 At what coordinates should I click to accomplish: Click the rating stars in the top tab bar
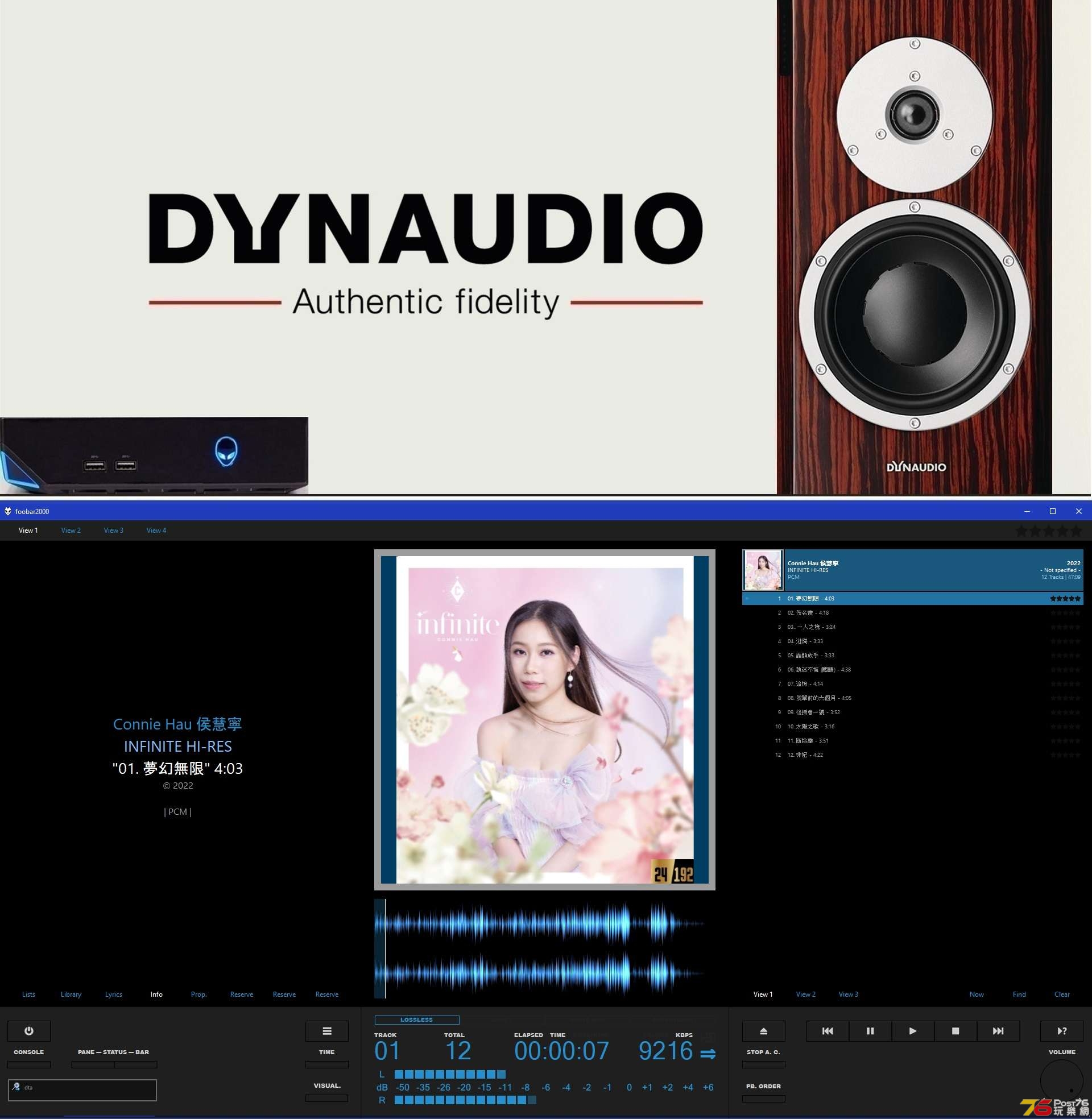(1048, 531)
